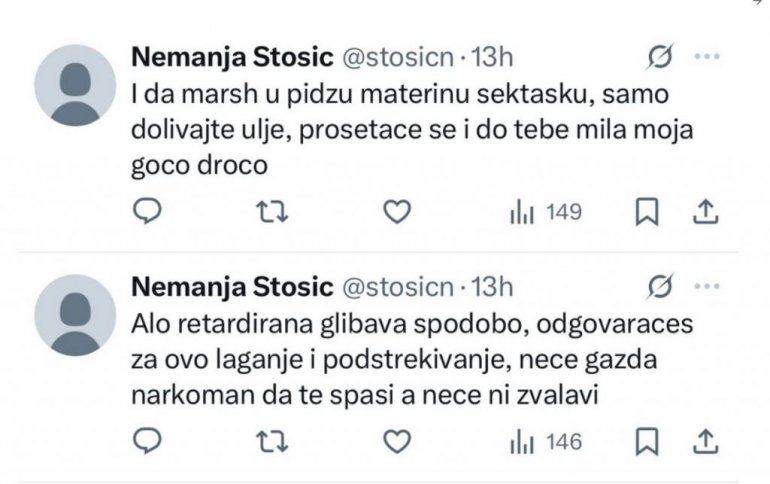This screenshot has height=484, width=770.
Task: Share the second tweet
Action: coord(705,441)
